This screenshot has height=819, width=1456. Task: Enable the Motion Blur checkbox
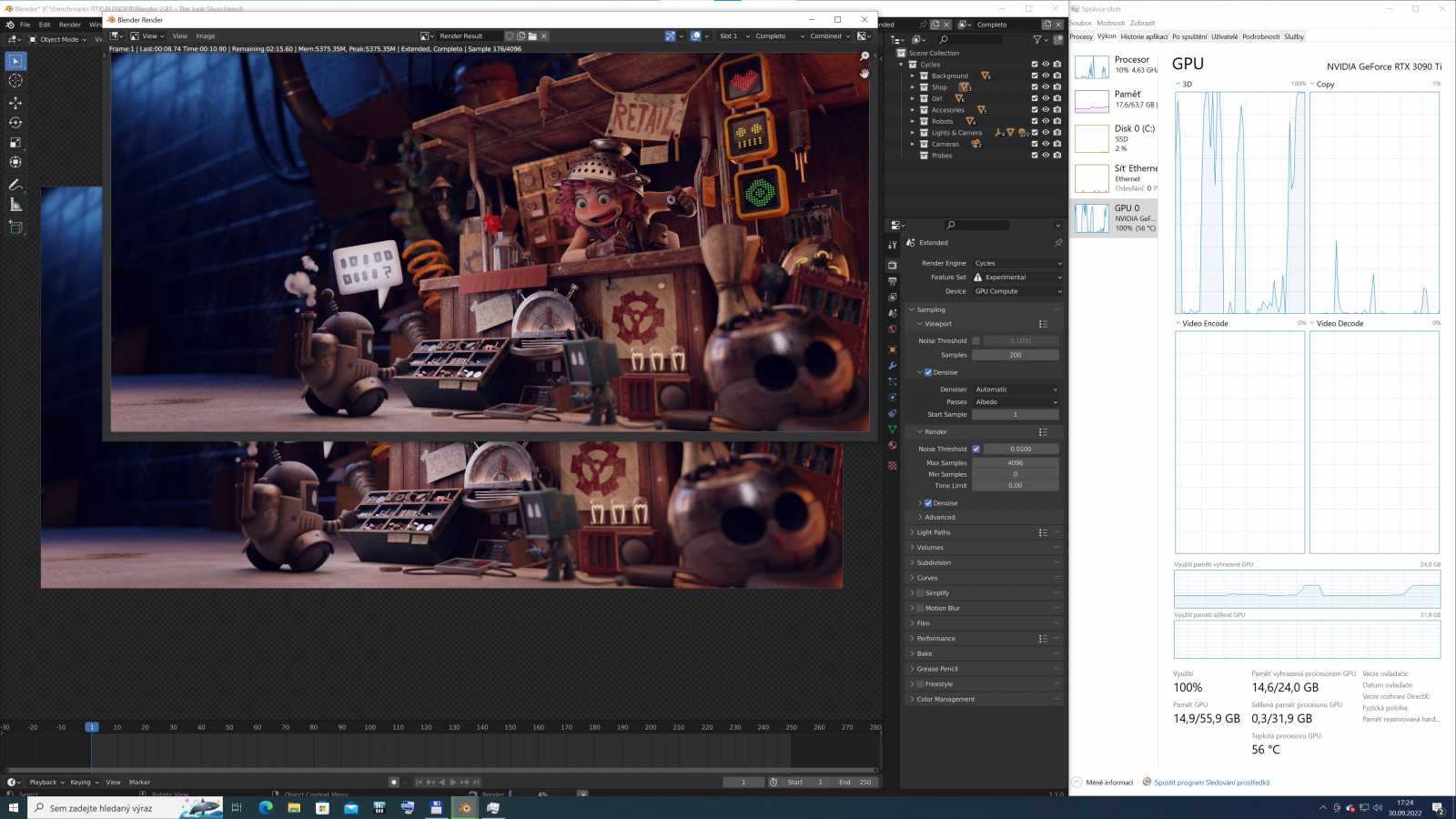920,608
